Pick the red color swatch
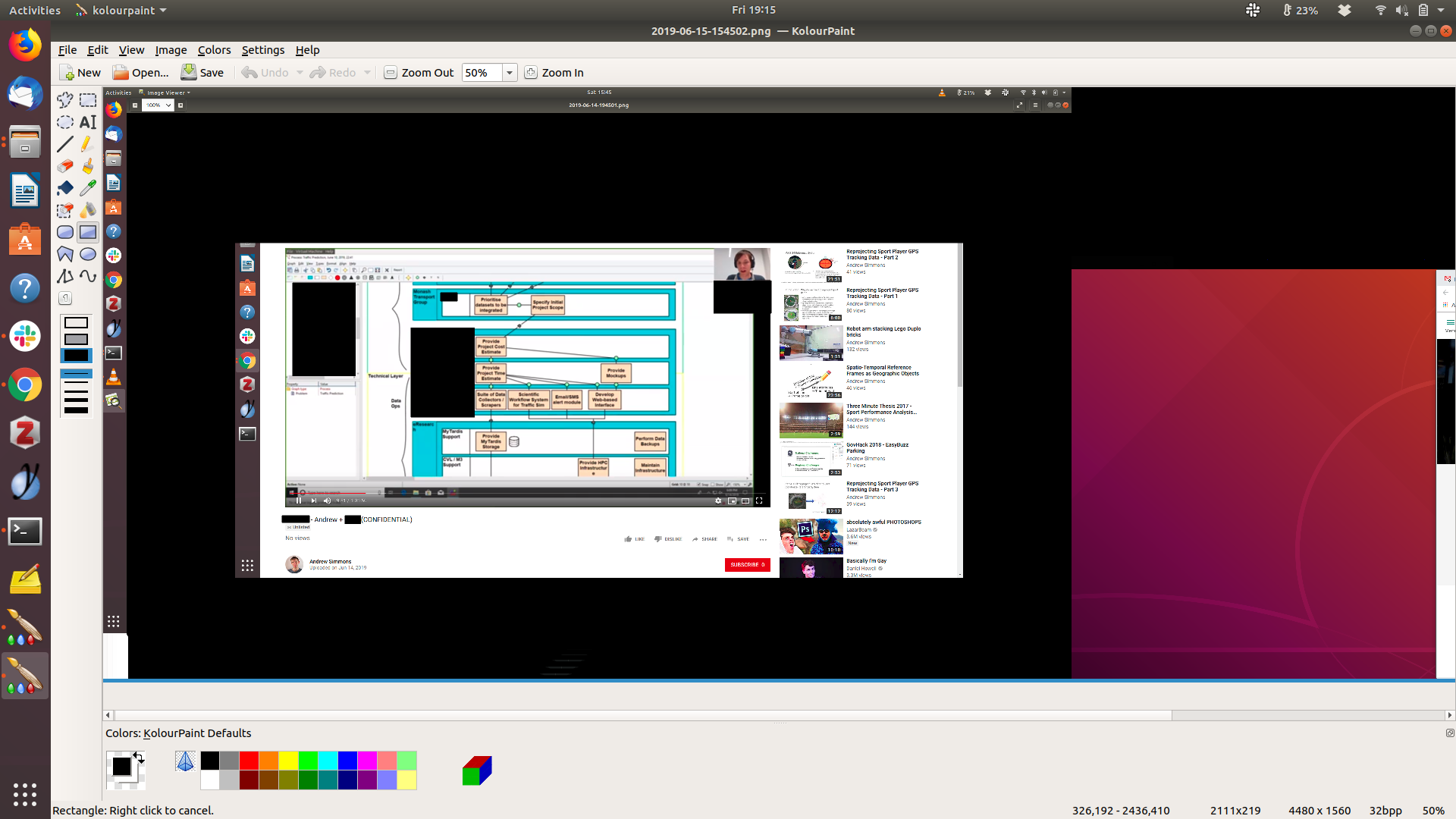This screenshot has width=1456, height=819. [x=249, y=761]
